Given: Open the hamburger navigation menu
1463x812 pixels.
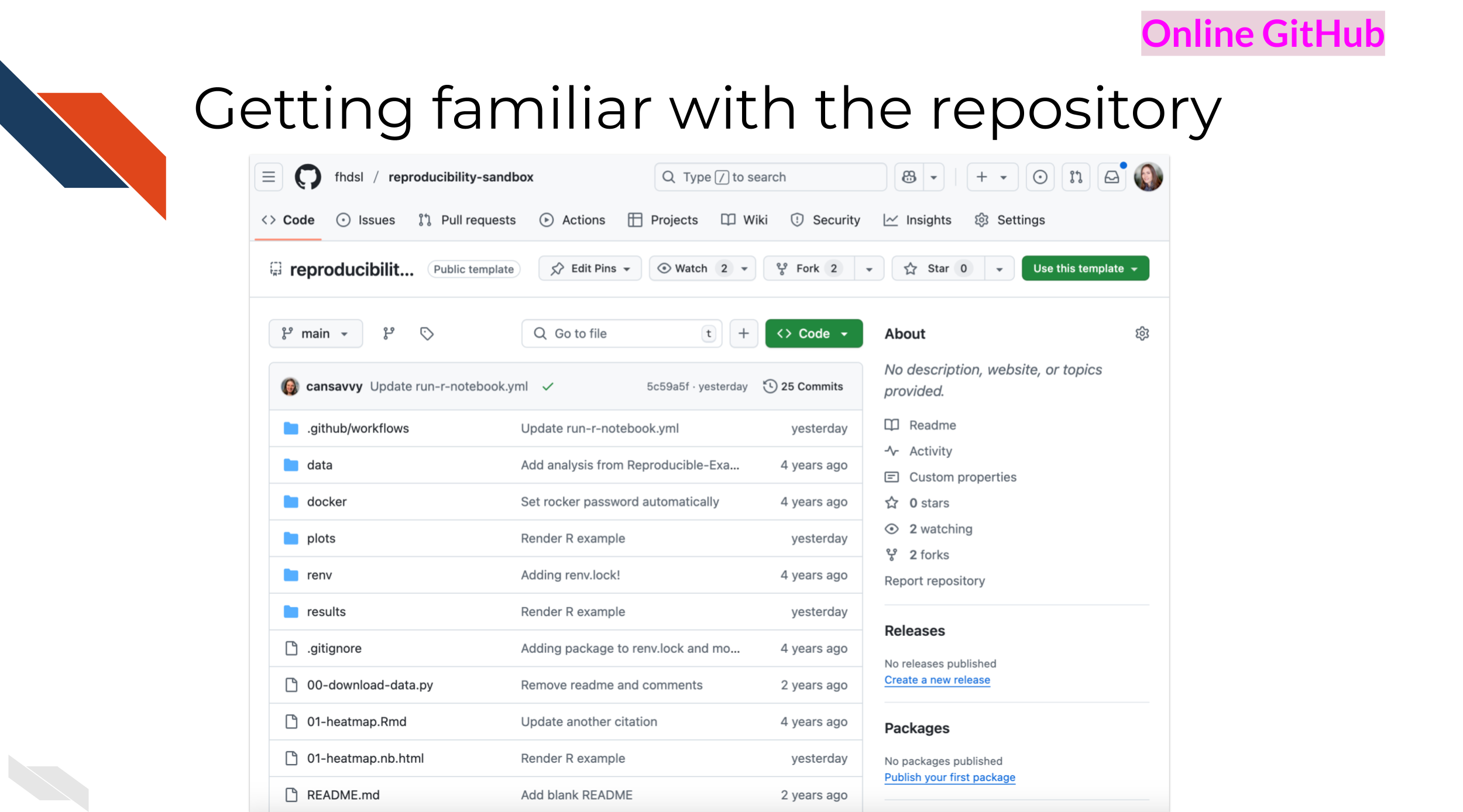Looking at the screenshot, I should [269, 177].
